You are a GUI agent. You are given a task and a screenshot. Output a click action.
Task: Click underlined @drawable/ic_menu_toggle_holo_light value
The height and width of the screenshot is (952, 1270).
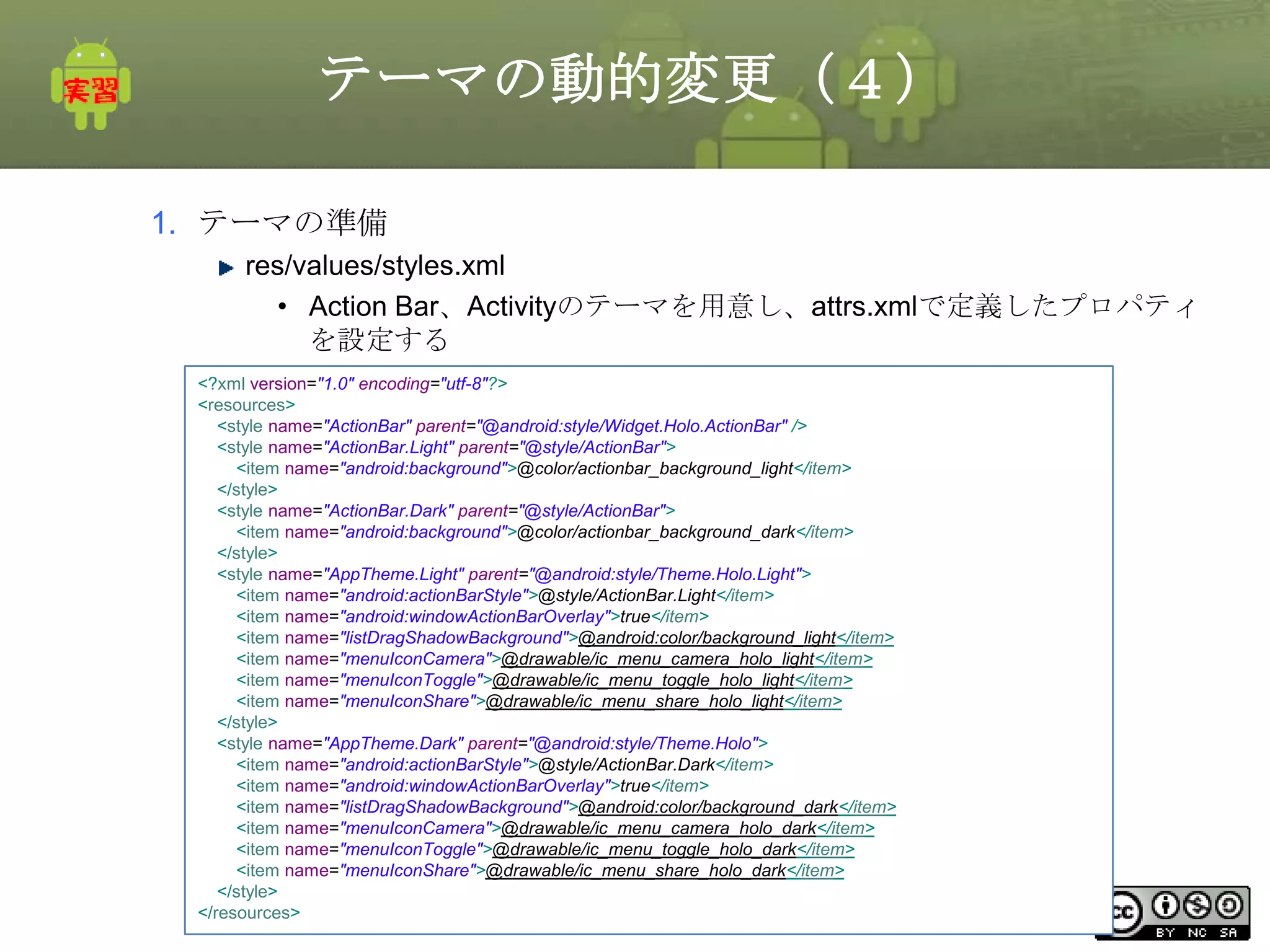(644, 680)
